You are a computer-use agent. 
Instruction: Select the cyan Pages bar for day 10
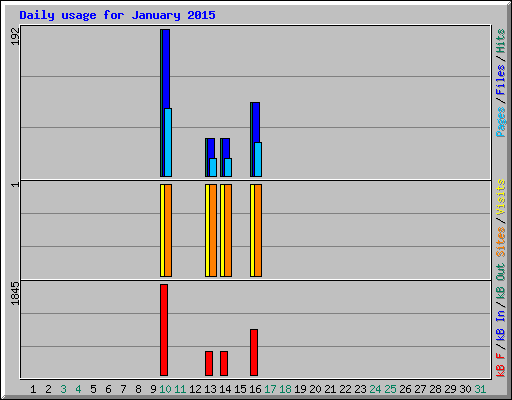168,142
